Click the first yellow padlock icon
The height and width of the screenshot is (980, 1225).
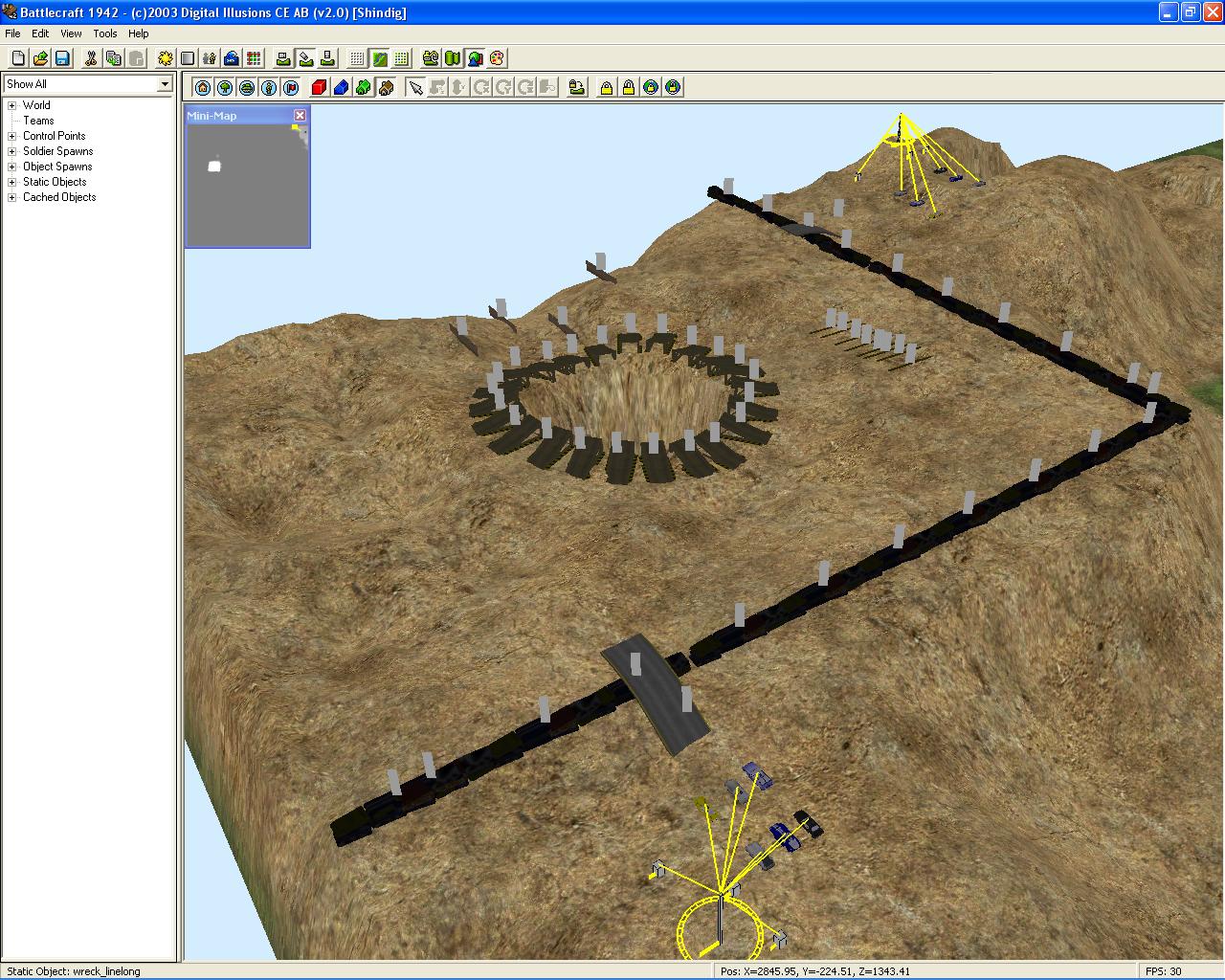point(607,87)
